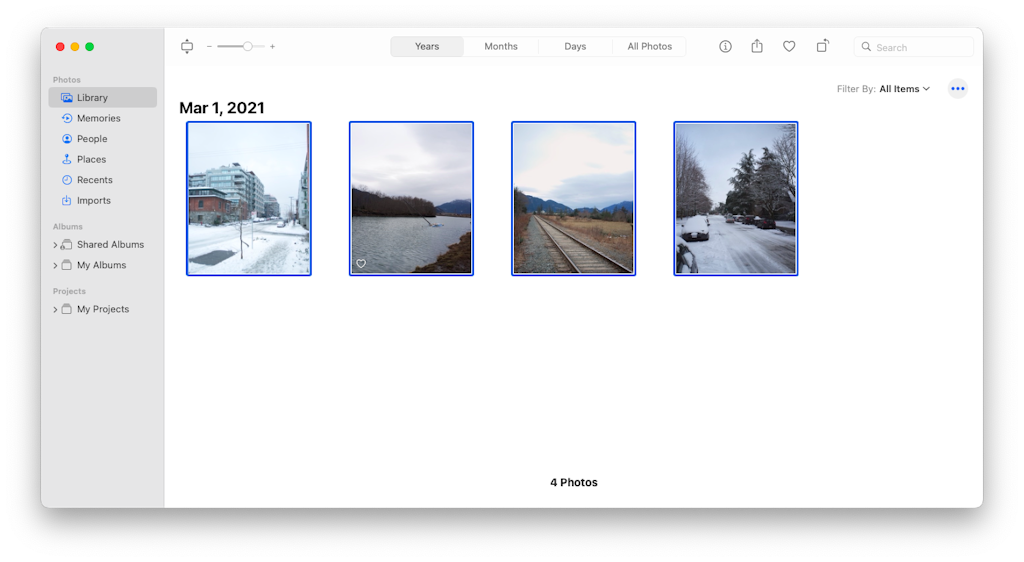Switch to the Months tab

pyautogui.click(x=501, y=47)
